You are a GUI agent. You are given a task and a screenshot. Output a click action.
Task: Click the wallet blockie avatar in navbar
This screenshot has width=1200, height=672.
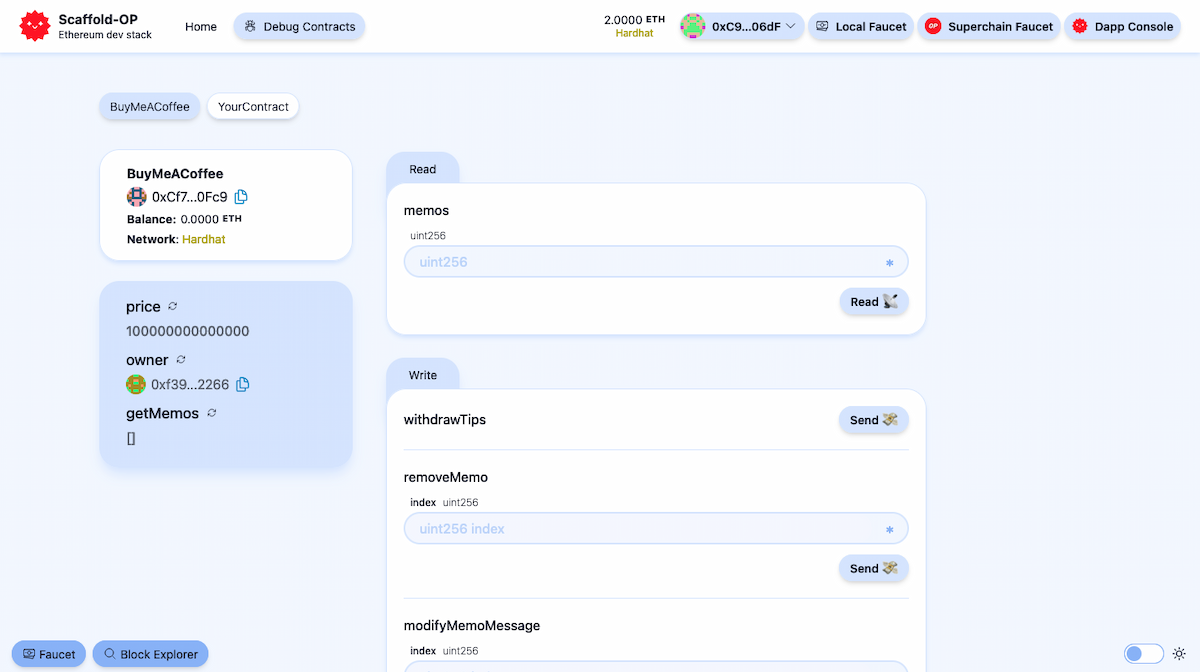coord(693,26)
